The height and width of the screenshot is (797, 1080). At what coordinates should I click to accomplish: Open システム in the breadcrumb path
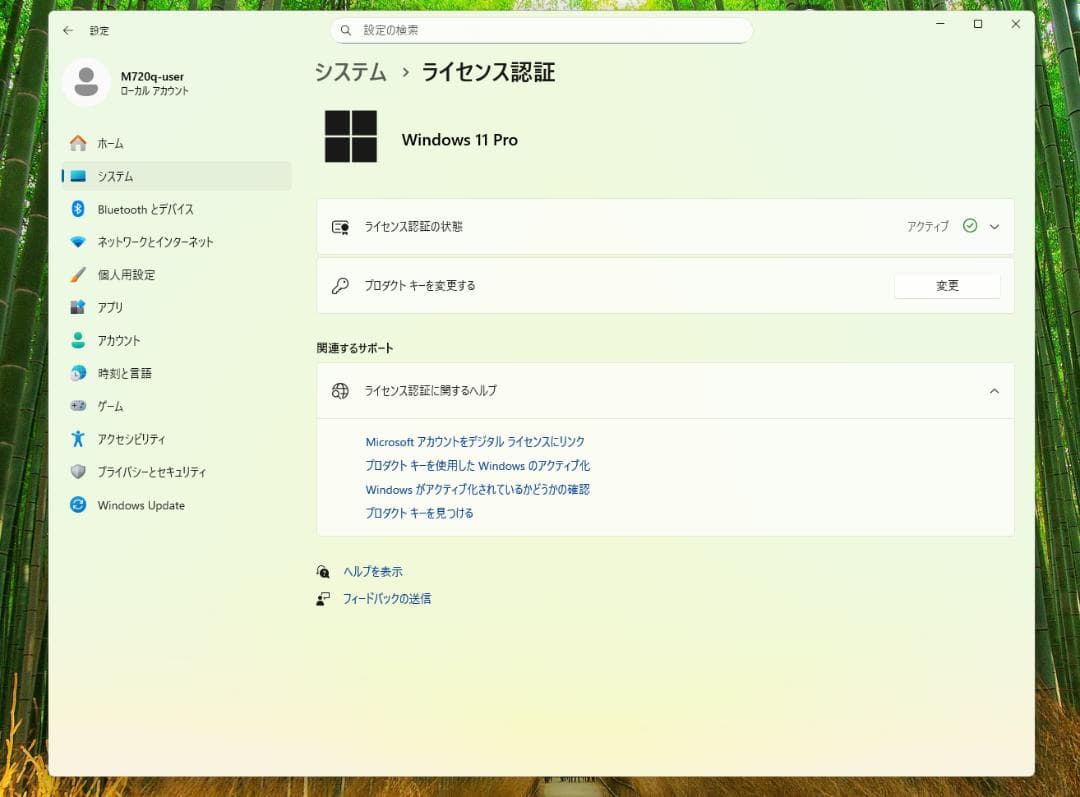coord(349,72)
